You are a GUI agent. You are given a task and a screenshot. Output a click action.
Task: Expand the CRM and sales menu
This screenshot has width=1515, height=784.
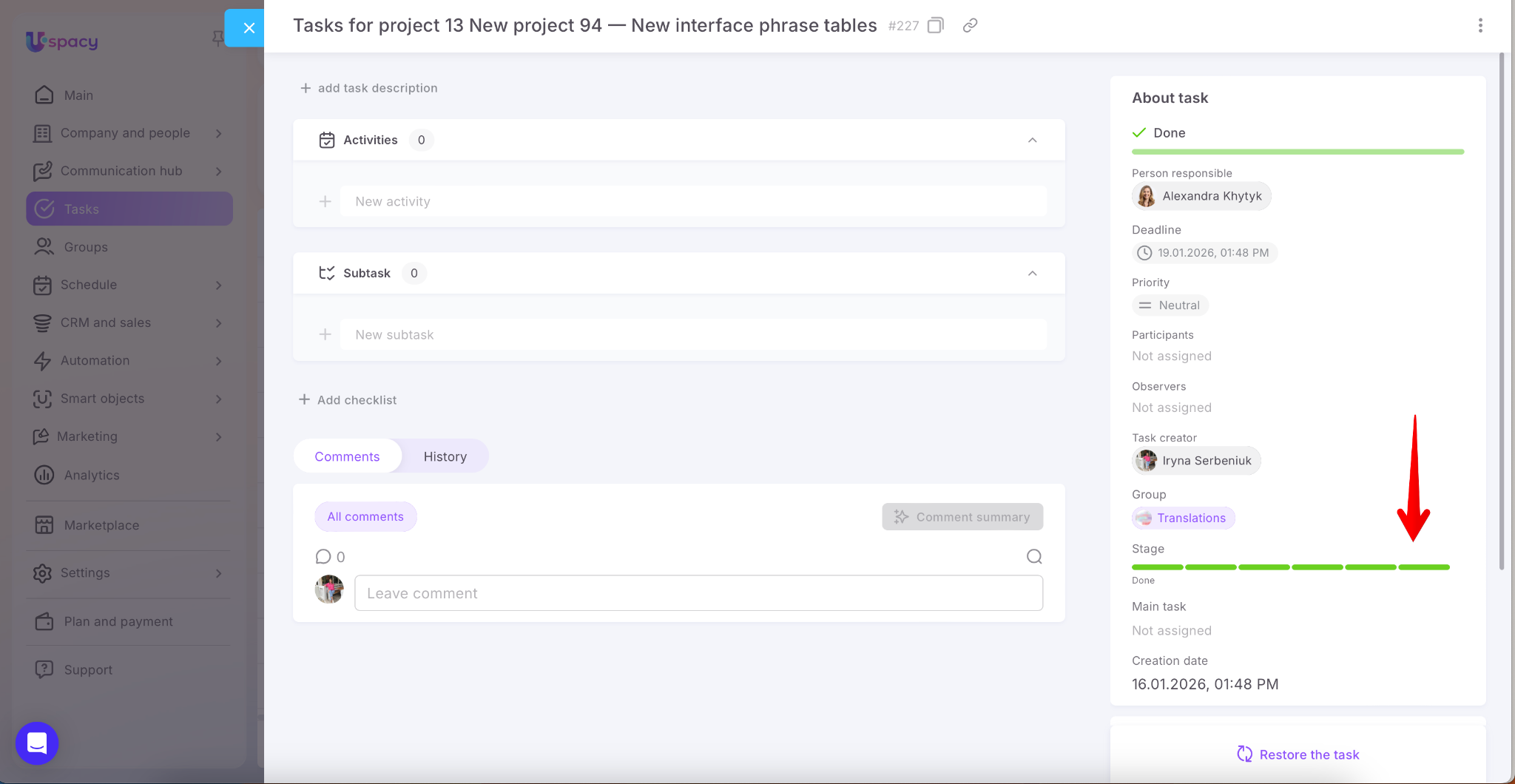pos(218,323)
